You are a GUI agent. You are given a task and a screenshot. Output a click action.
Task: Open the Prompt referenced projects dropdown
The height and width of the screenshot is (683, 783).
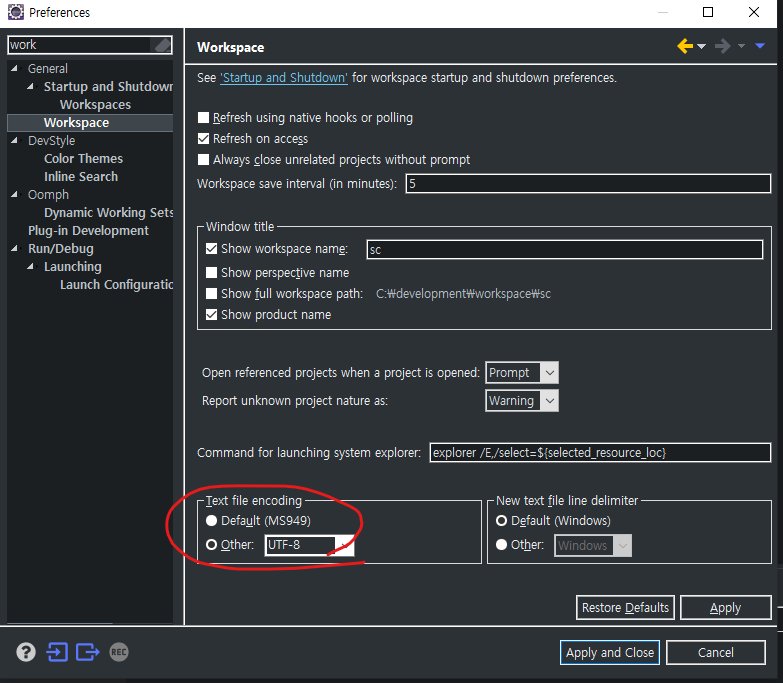tap(522, 372)
